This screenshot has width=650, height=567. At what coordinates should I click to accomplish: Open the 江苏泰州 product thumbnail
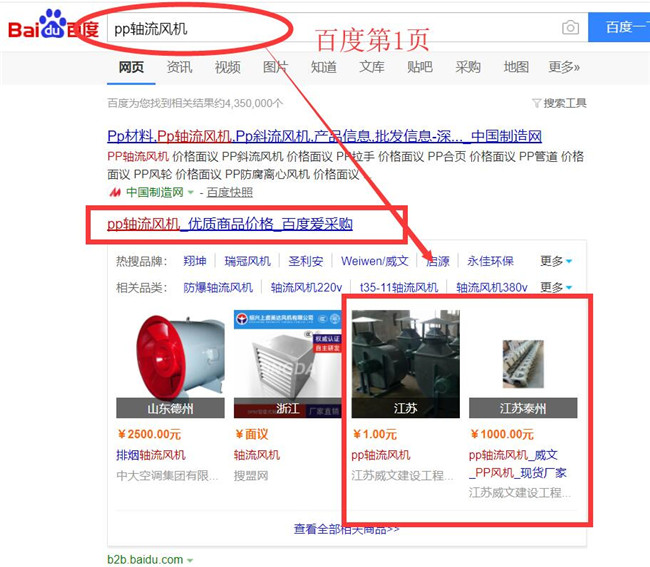(x=523, y=364)
